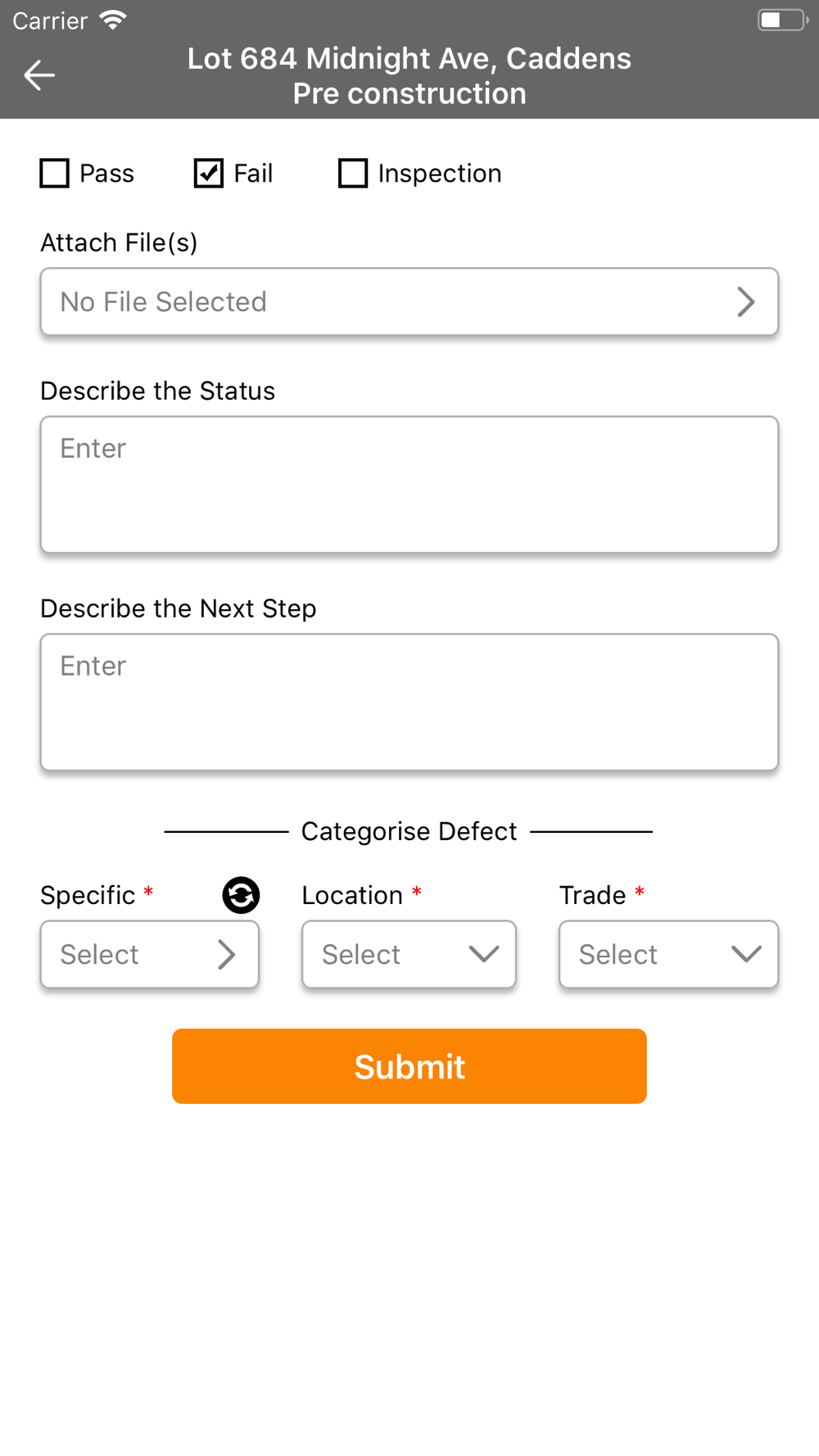819x1456 pixels.
Task: Expand the Trade dropdown
Action: pos(668,954)
